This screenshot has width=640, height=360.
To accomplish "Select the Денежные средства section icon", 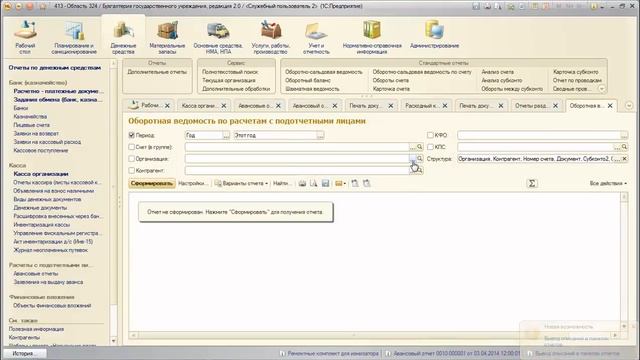I will pos(123,37).
